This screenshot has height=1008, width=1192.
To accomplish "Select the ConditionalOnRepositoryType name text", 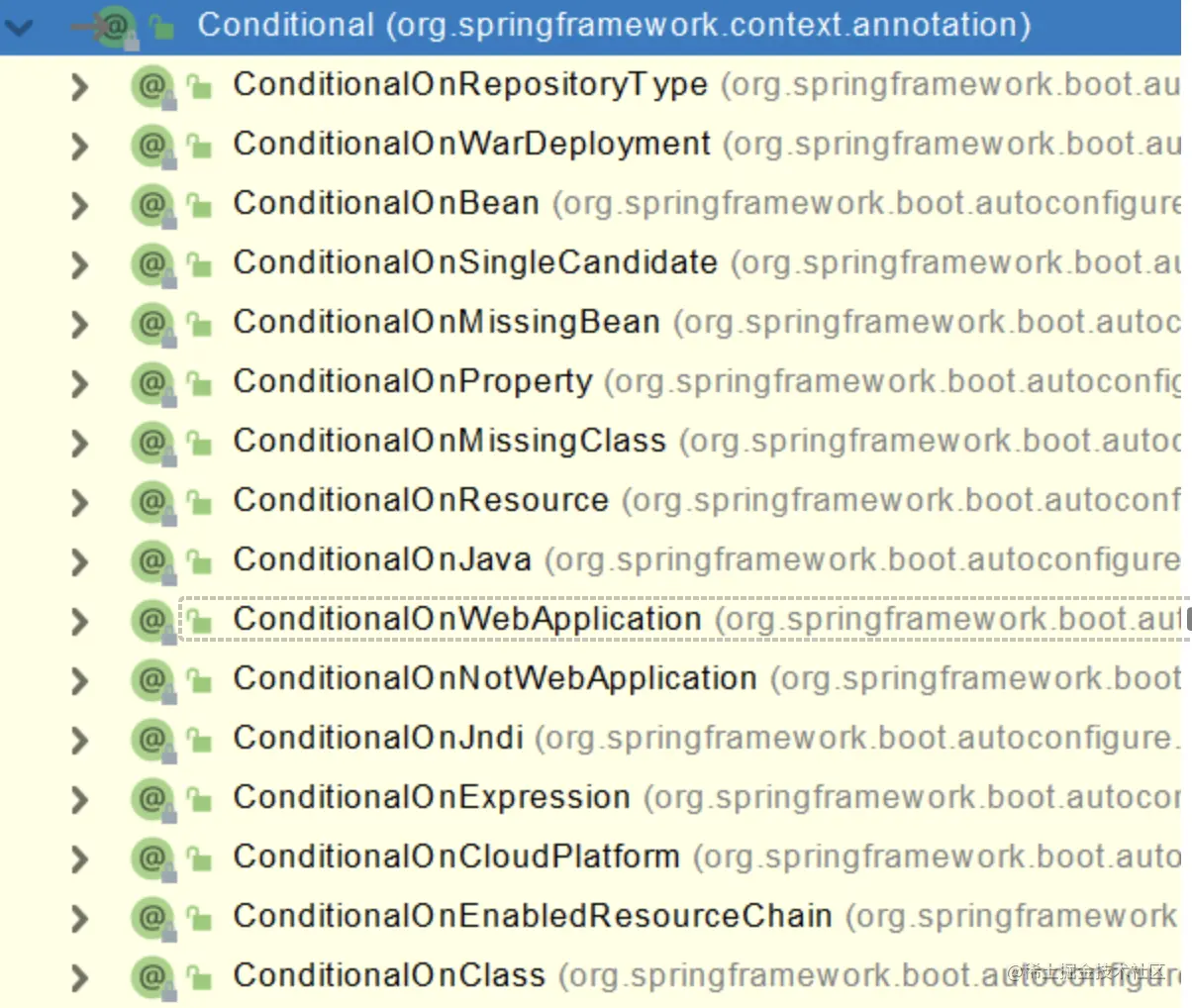I will pos(470,85).
